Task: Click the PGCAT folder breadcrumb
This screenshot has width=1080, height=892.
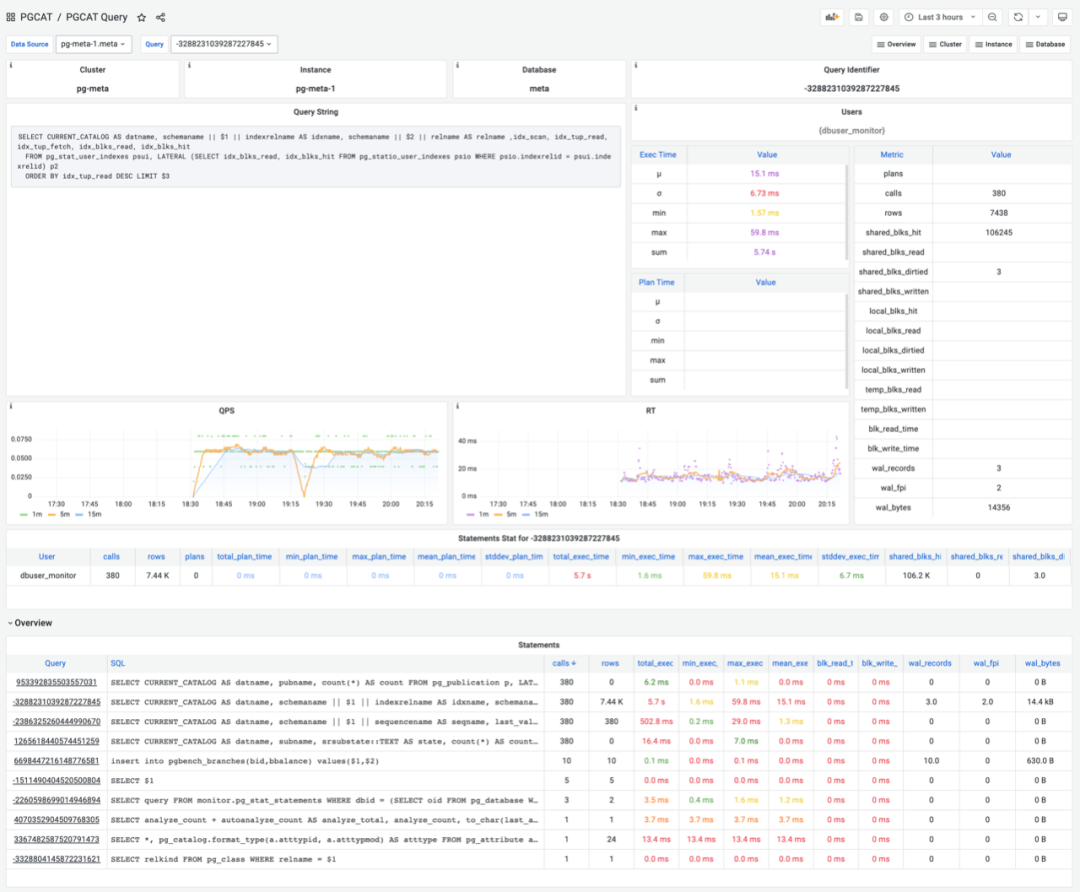Action: coord(37,17)
